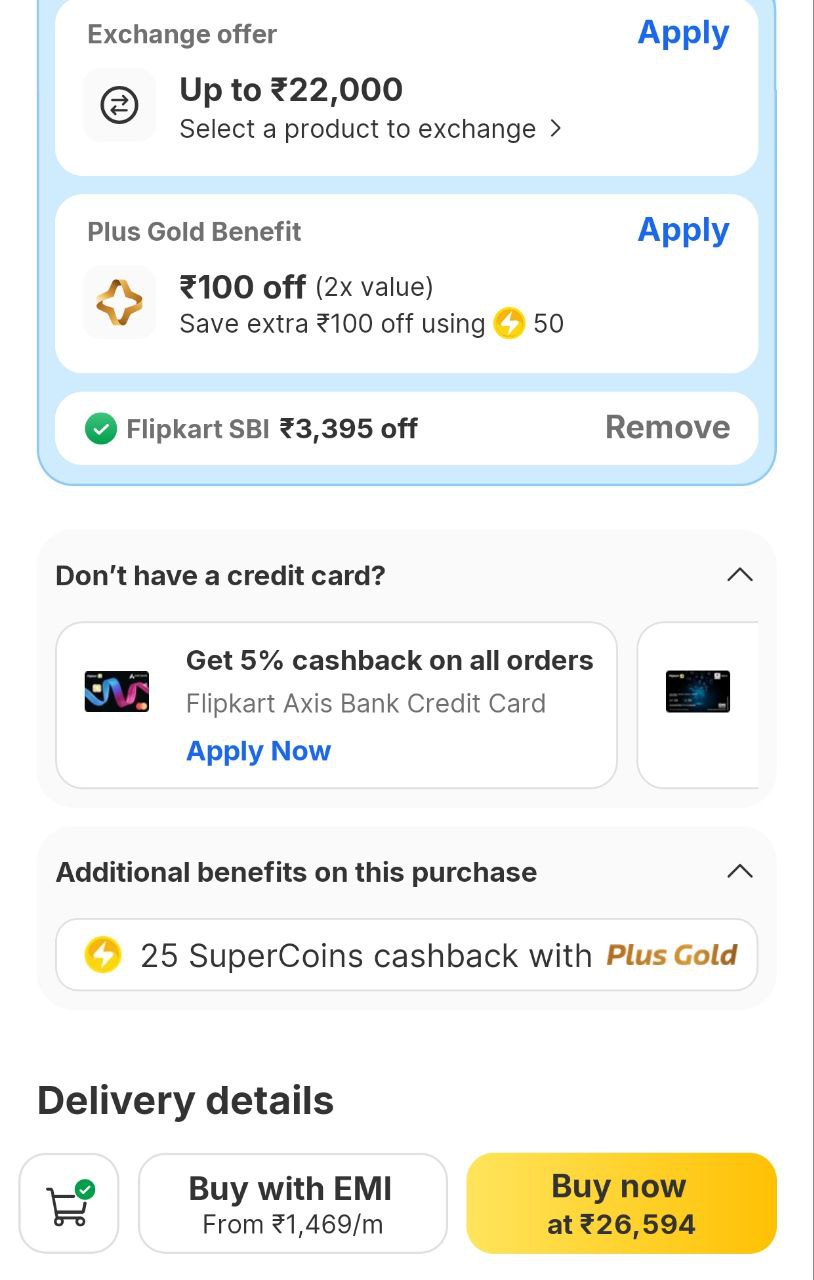814x1280 pixels.
Task: Apply the Plus Gold Benefit
Action: point(683,230)
